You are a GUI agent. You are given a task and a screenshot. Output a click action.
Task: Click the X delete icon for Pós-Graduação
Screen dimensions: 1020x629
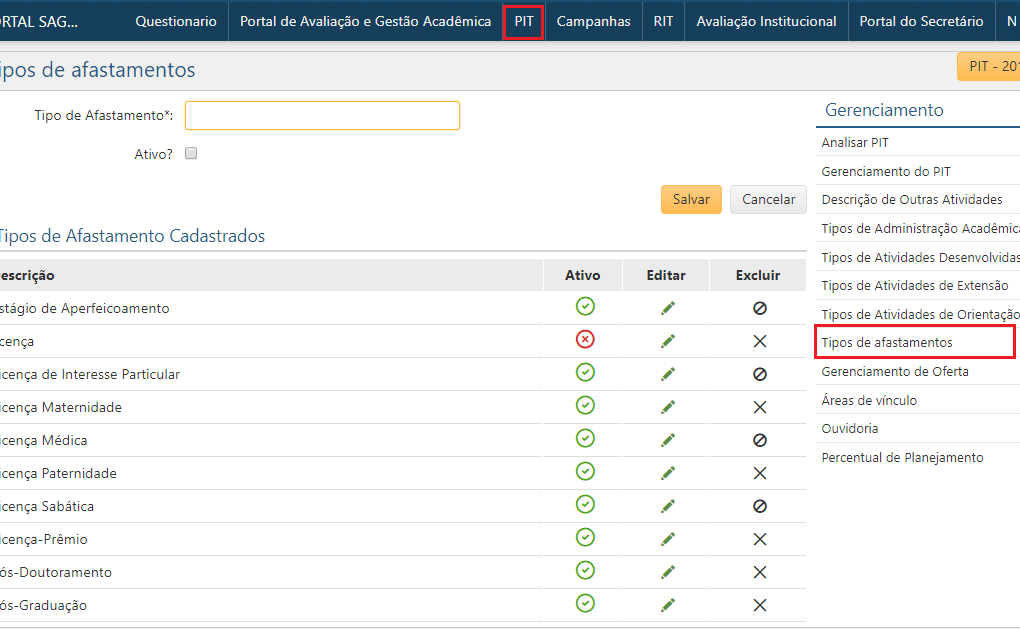point(759,605)
